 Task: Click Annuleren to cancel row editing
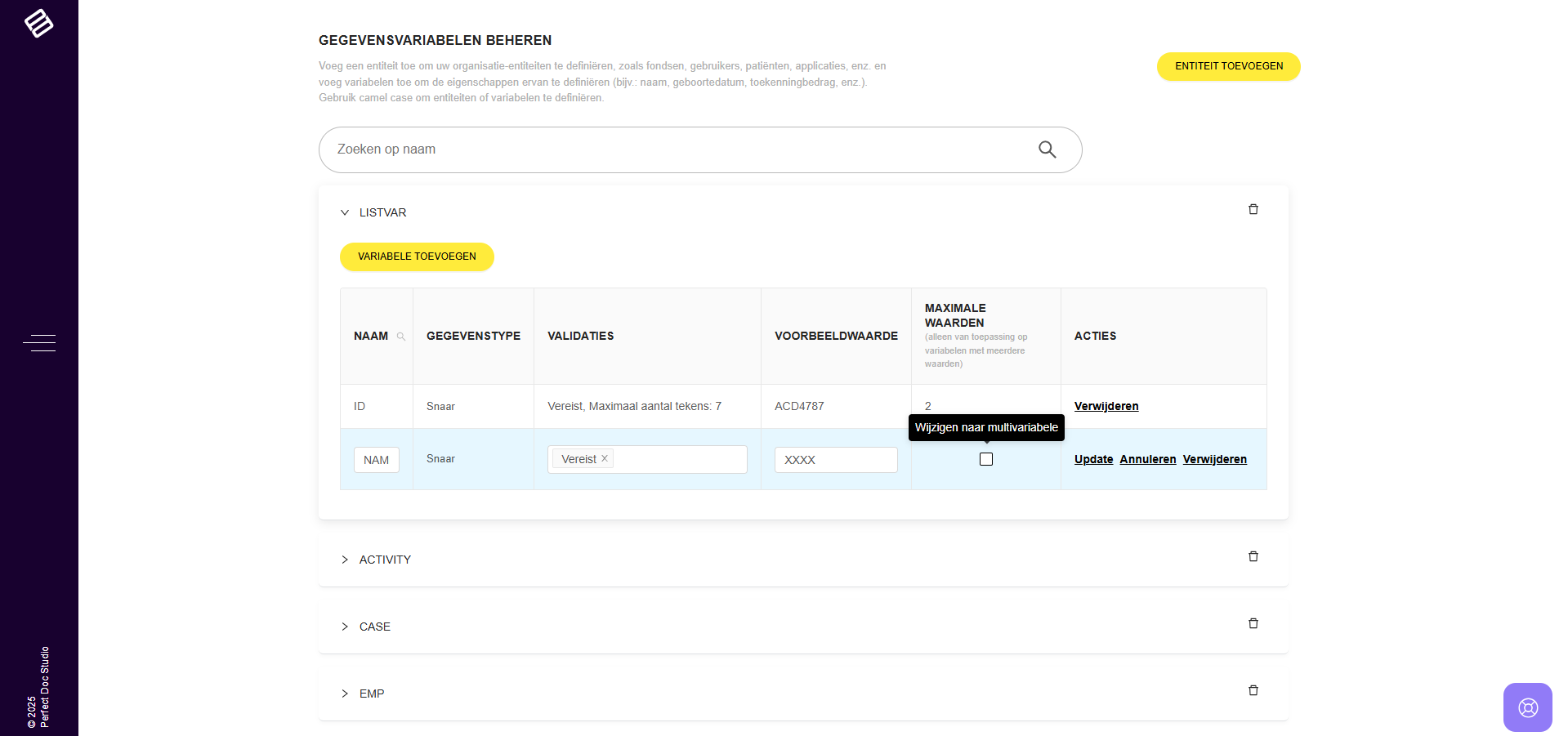pos(1147,460)
